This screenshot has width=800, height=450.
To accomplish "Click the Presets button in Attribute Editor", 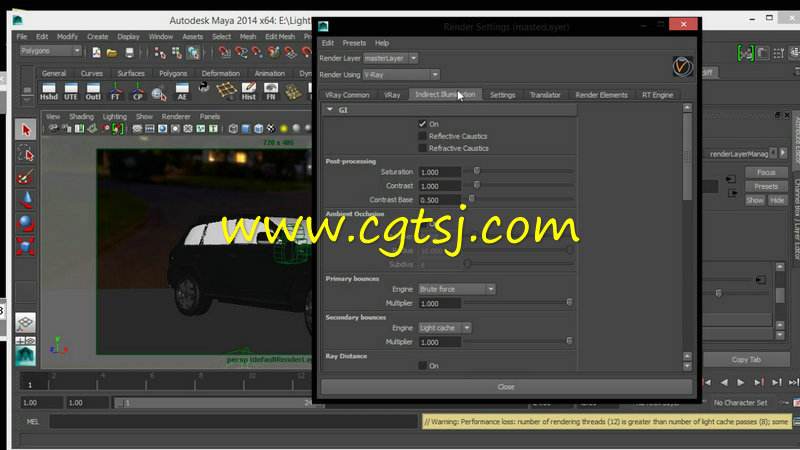I will 766,186.
